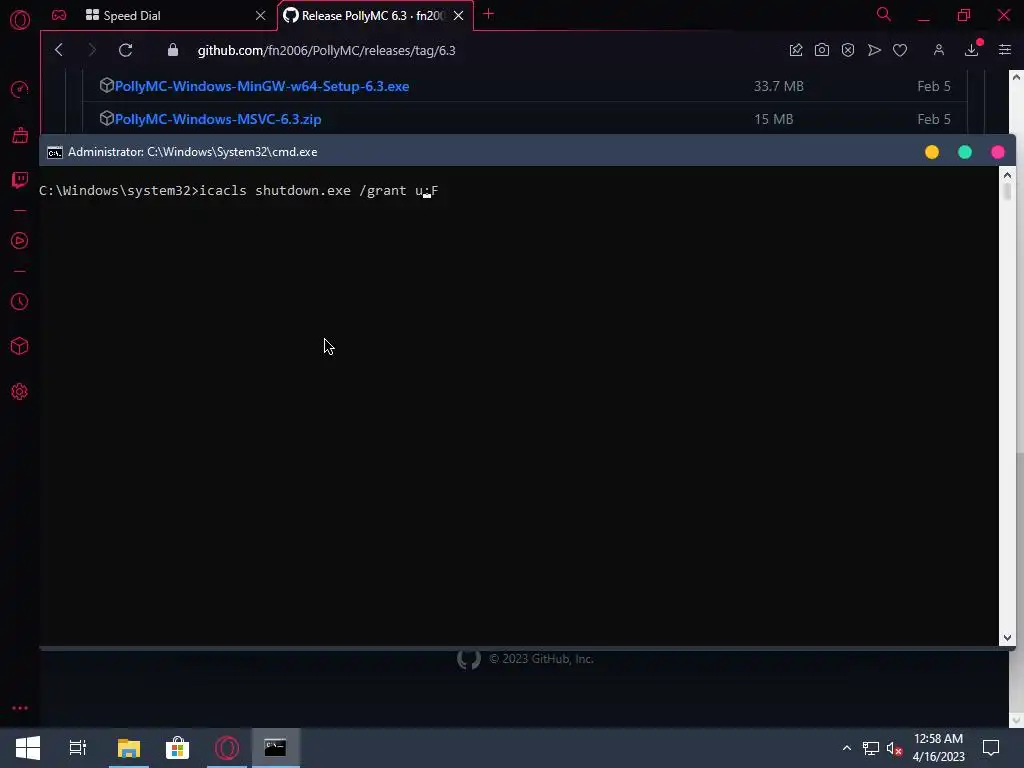Click cmd scrollbar up arrow
1024x768 pixels.
coord(1007,175)
